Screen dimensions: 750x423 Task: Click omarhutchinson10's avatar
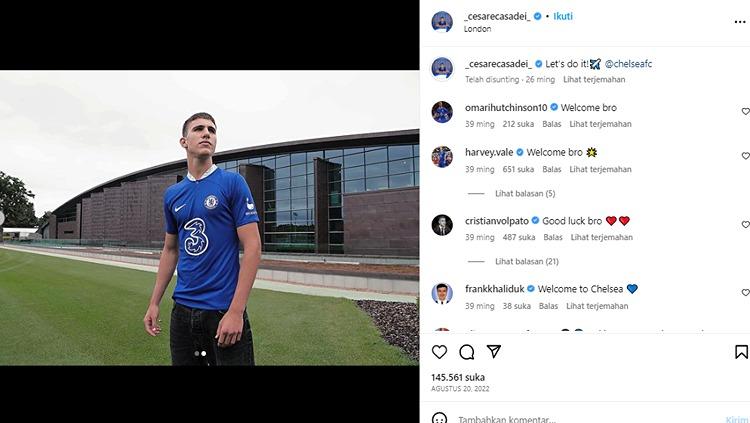[x=442, y=112]
